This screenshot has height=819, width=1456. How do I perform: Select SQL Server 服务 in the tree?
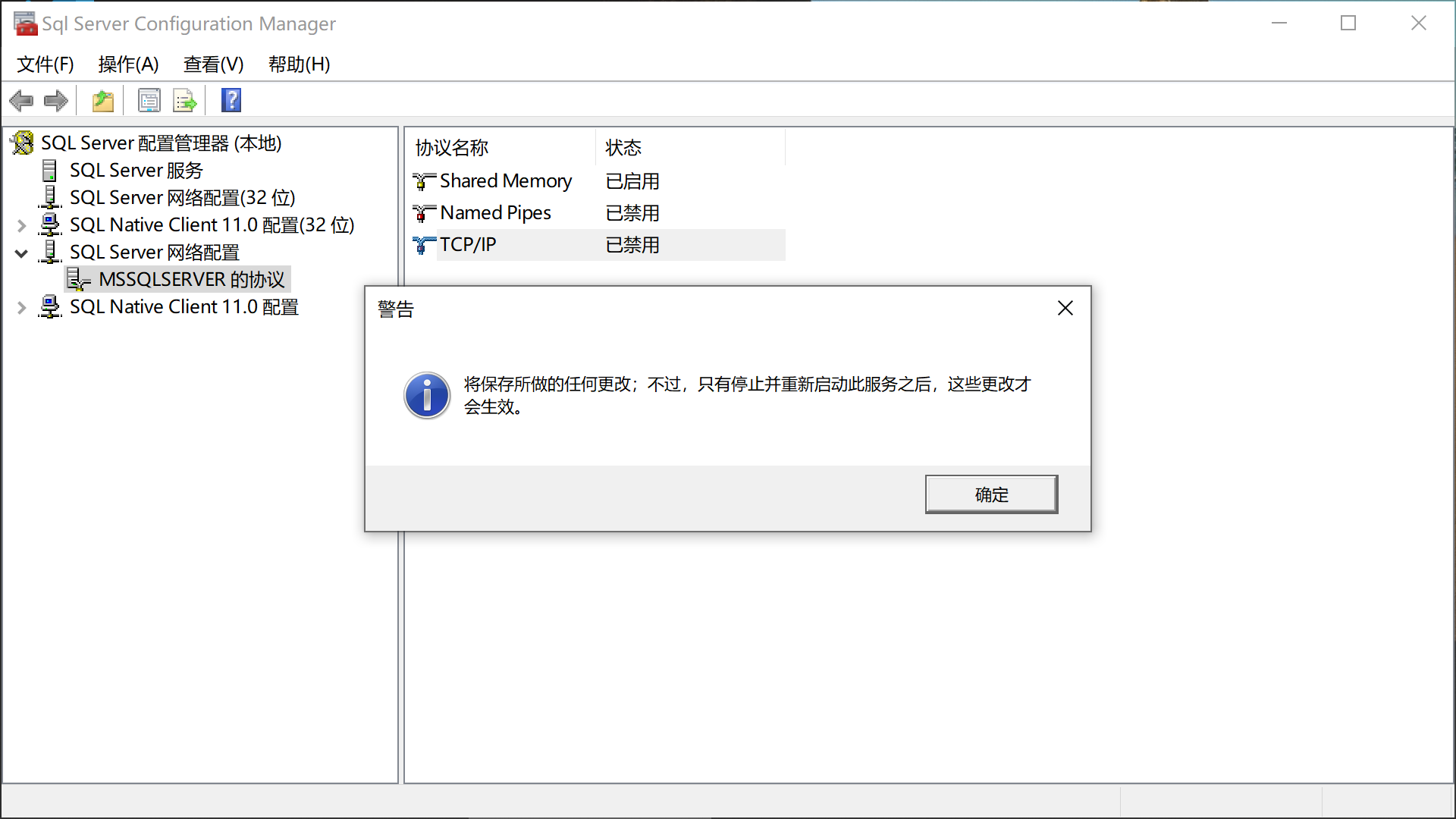[136, 171]
